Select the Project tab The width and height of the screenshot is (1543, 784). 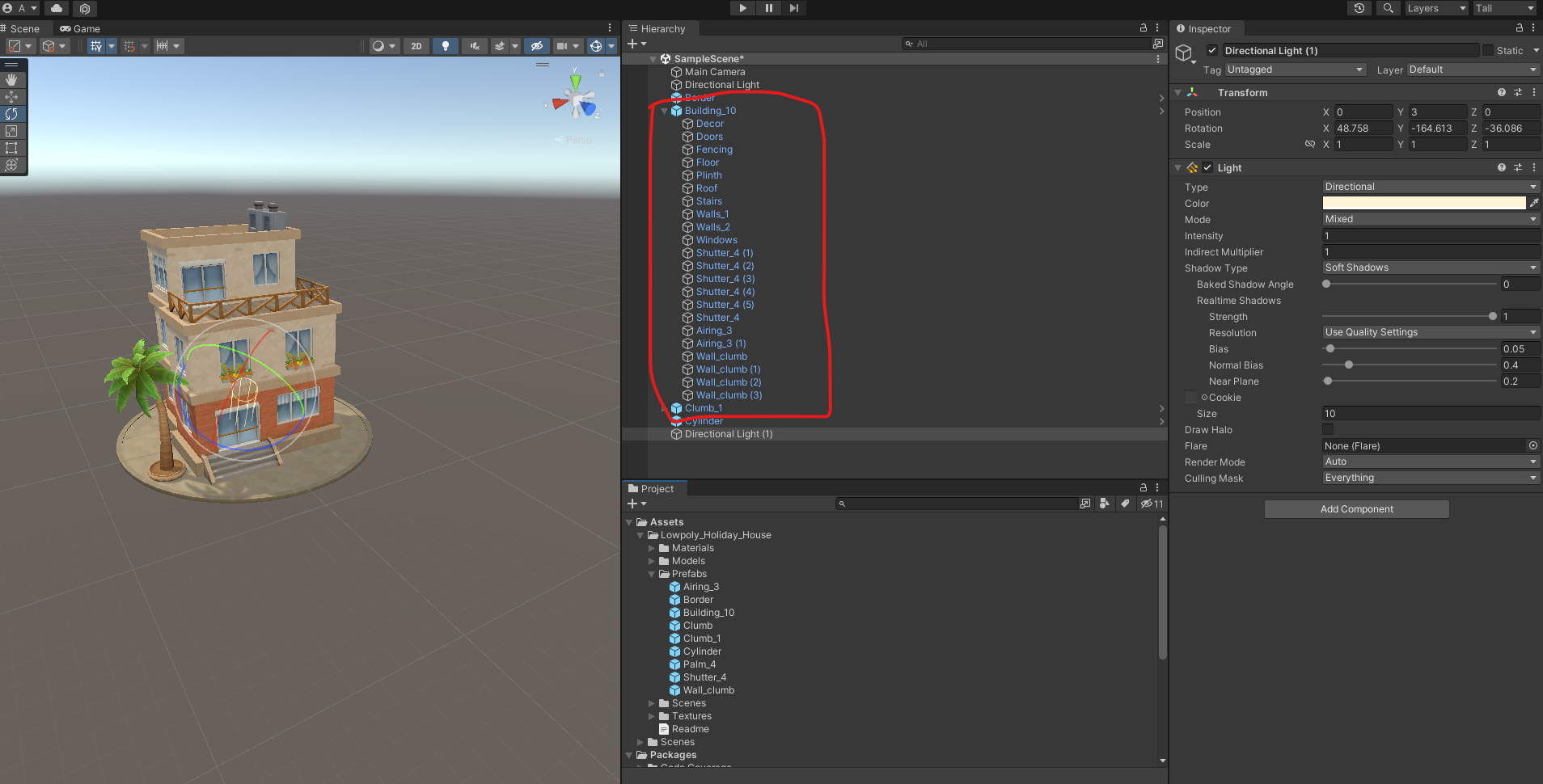click(x=656, y=489)
